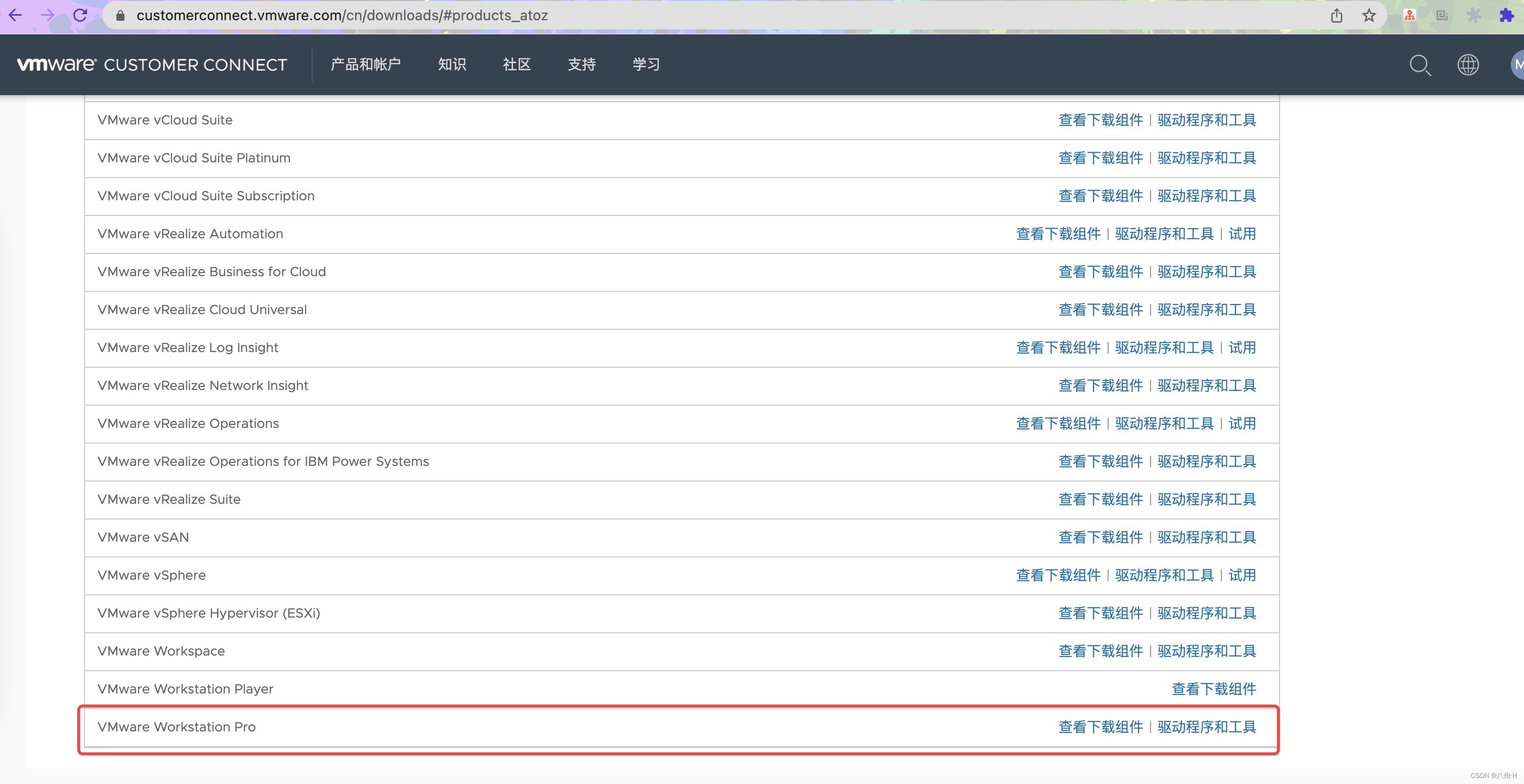Open the extensions puzzle icon
The width and height of the screenshot is (1524, 784).
point(1506,15)
